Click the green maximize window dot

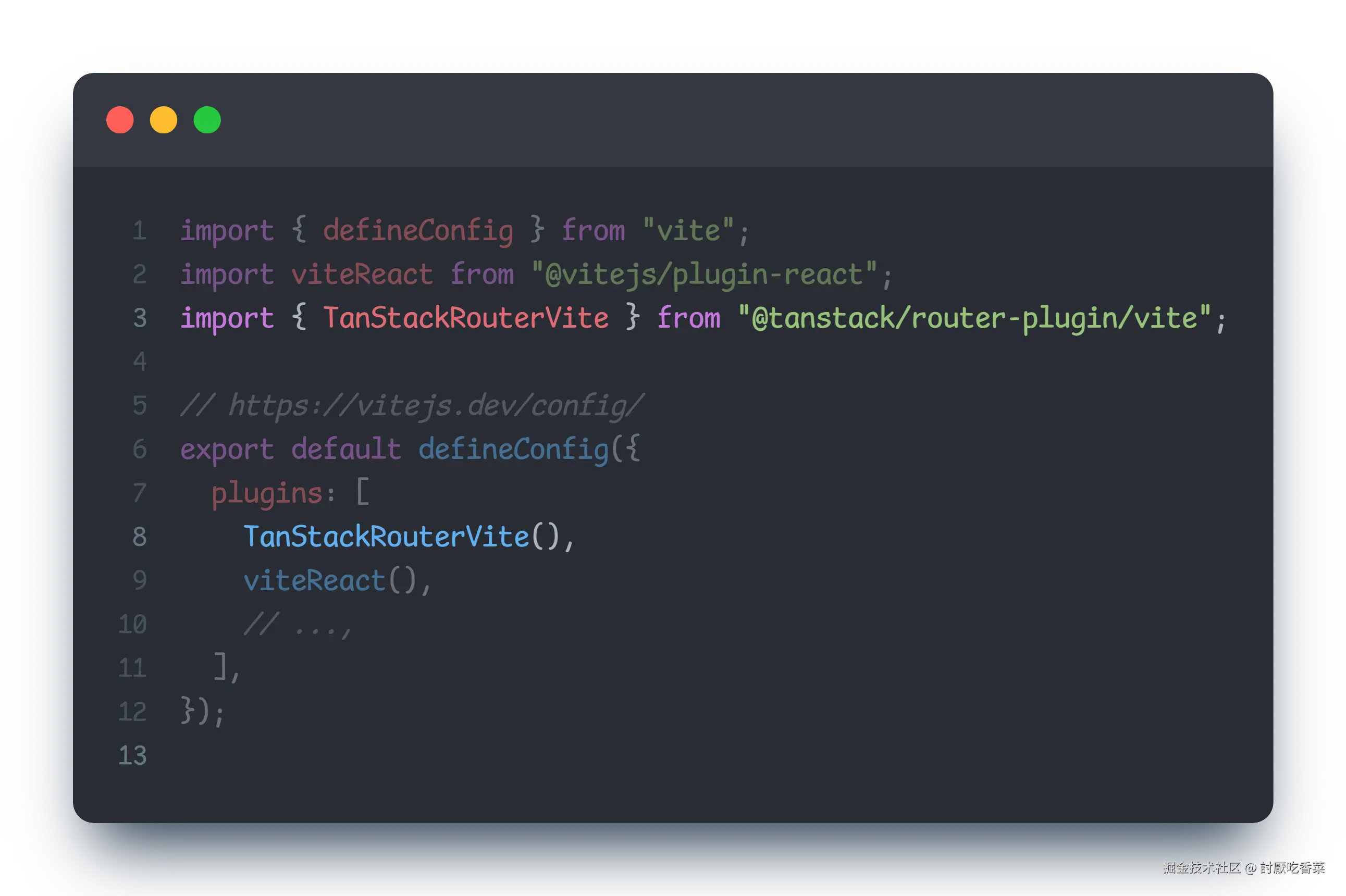click(207, 120)
